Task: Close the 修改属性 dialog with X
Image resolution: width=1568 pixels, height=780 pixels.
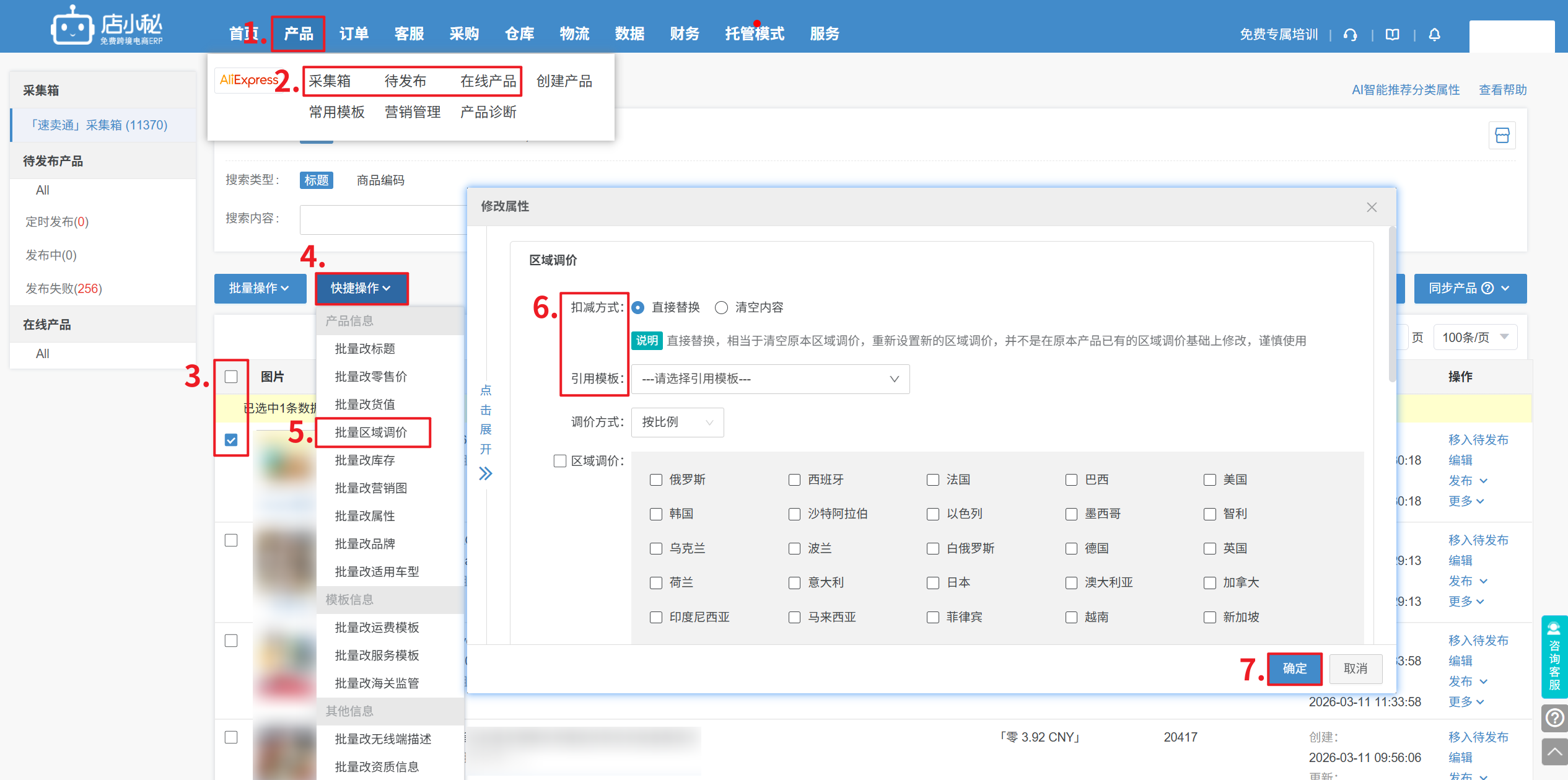Action: pos(1372,207)
